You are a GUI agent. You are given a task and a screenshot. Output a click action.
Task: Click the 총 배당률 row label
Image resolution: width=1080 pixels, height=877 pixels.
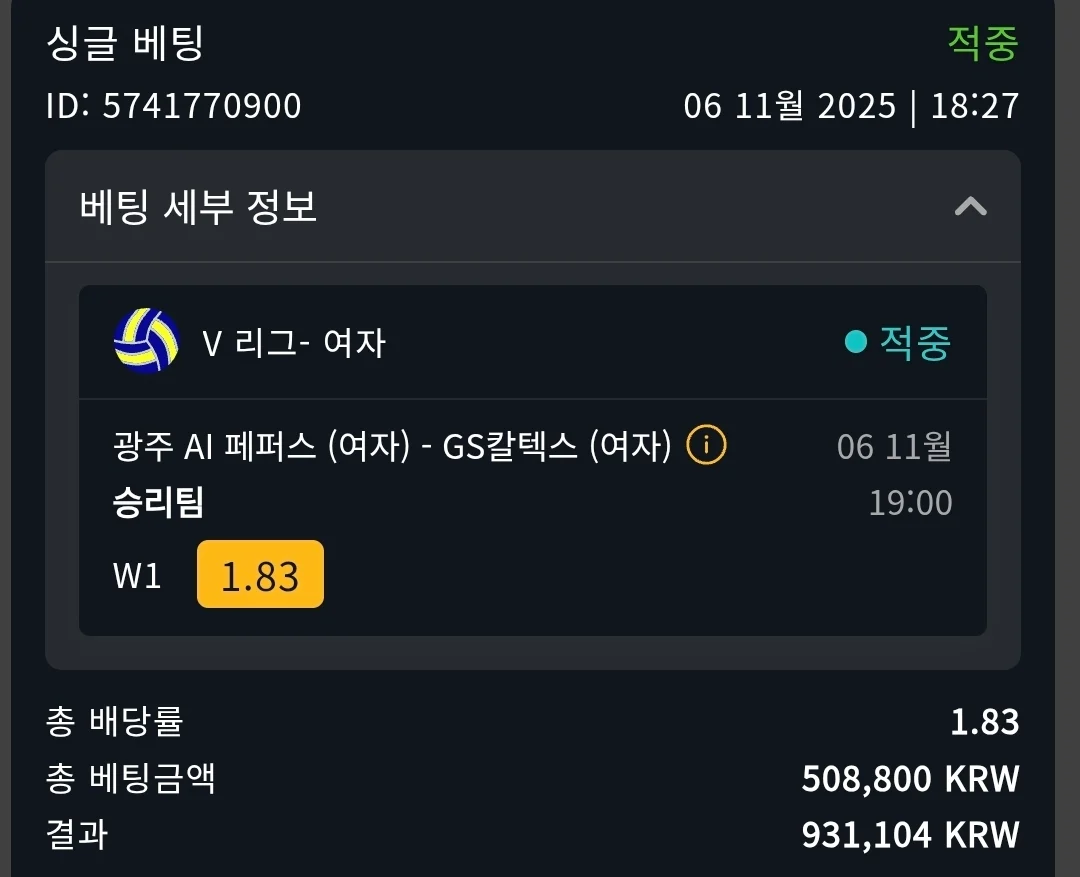(115, 721)
